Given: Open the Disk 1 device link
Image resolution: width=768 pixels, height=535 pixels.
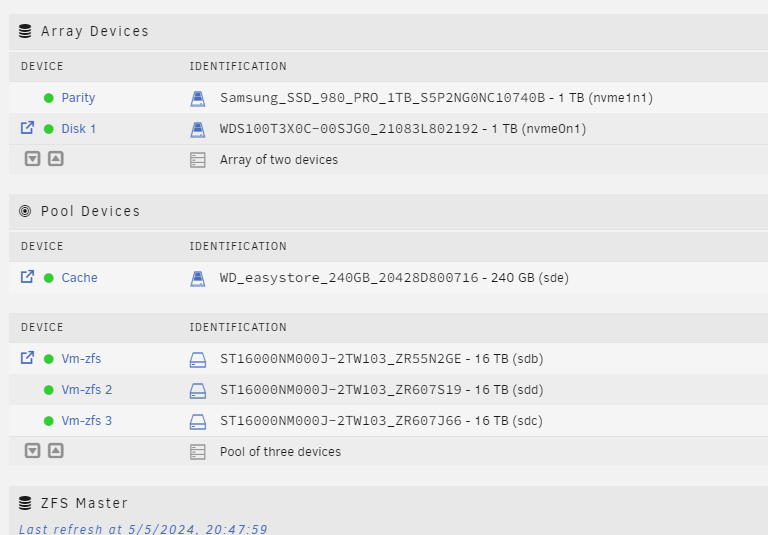Looking at the screenshot, I should click(x=78, y=129).
